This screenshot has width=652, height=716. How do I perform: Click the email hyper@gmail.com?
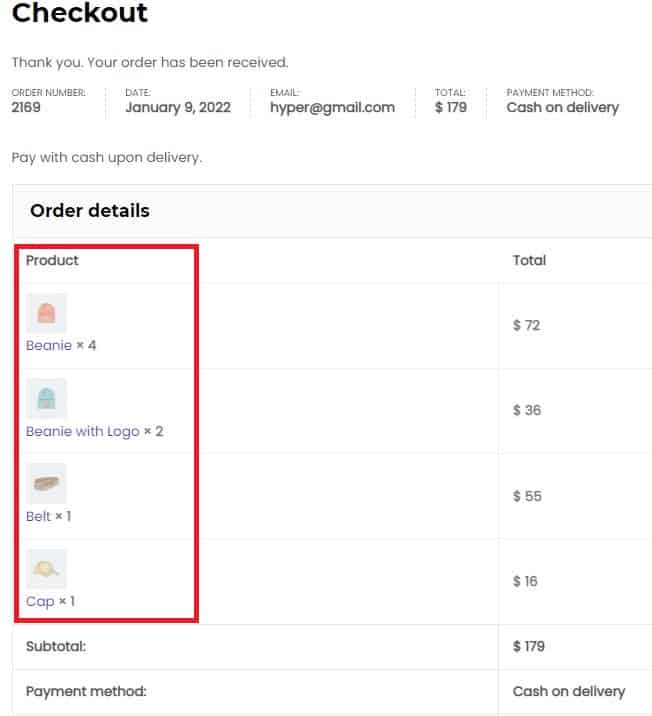332,107
